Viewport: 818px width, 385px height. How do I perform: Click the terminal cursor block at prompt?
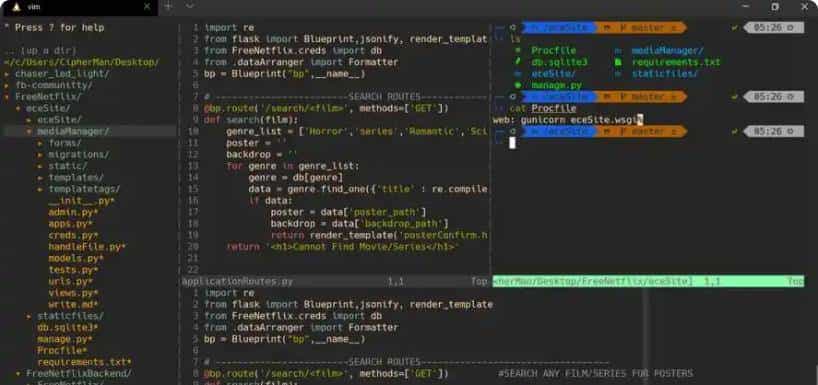click(512, 143)
